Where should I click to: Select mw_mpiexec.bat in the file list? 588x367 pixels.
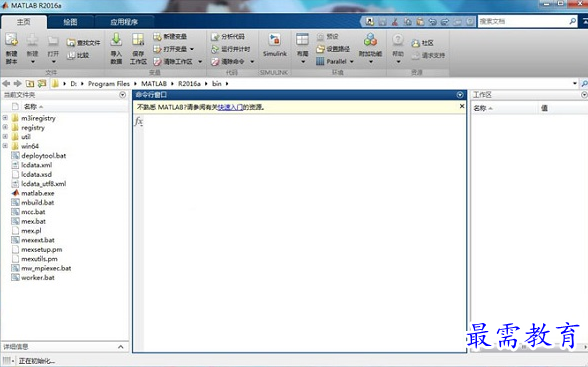click(46, 268)
